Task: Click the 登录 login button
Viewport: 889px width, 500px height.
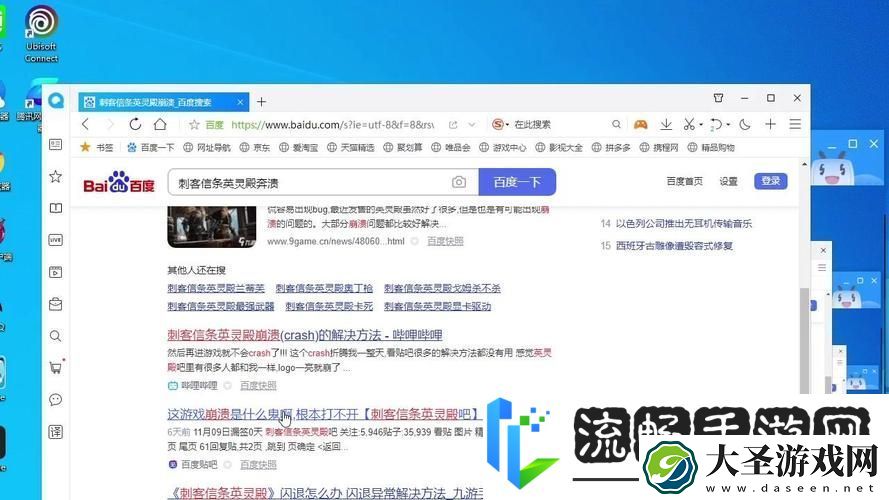Action: [771, 181]
